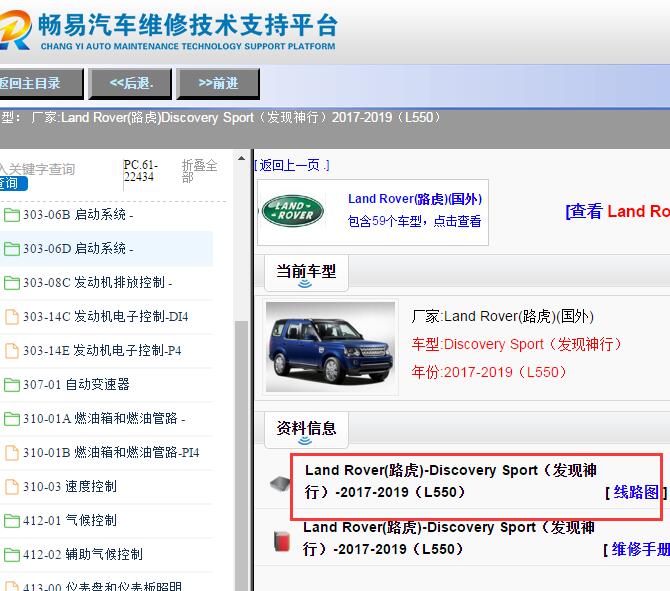The height and width of the screenshot is (591, 670).
Task: Expand tree item 412-02 辅助气候控制
Action: point(82,555)
